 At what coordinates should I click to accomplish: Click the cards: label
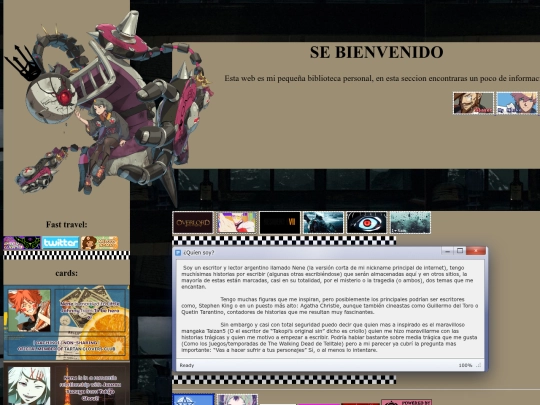click(66, 273)
